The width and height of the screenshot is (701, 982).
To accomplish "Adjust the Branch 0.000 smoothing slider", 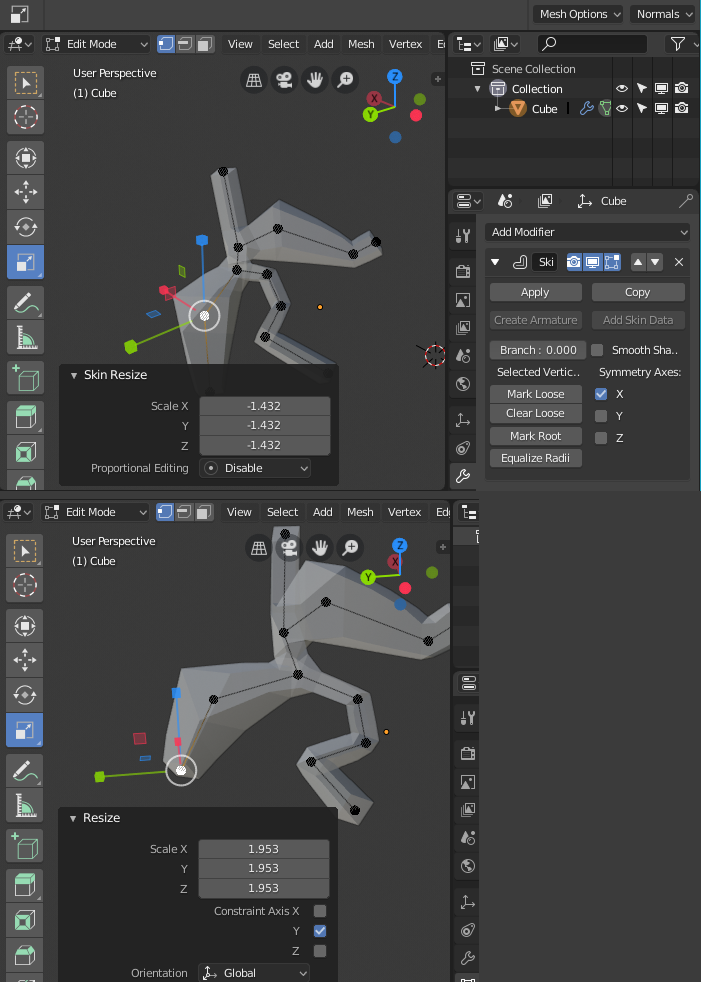I will 538,350.
